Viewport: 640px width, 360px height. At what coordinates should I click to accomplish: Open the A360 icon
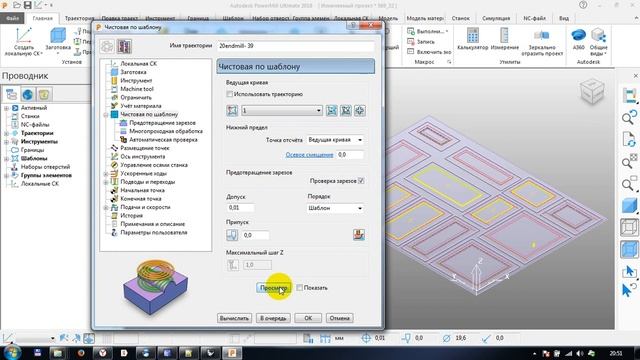[578, 35]
